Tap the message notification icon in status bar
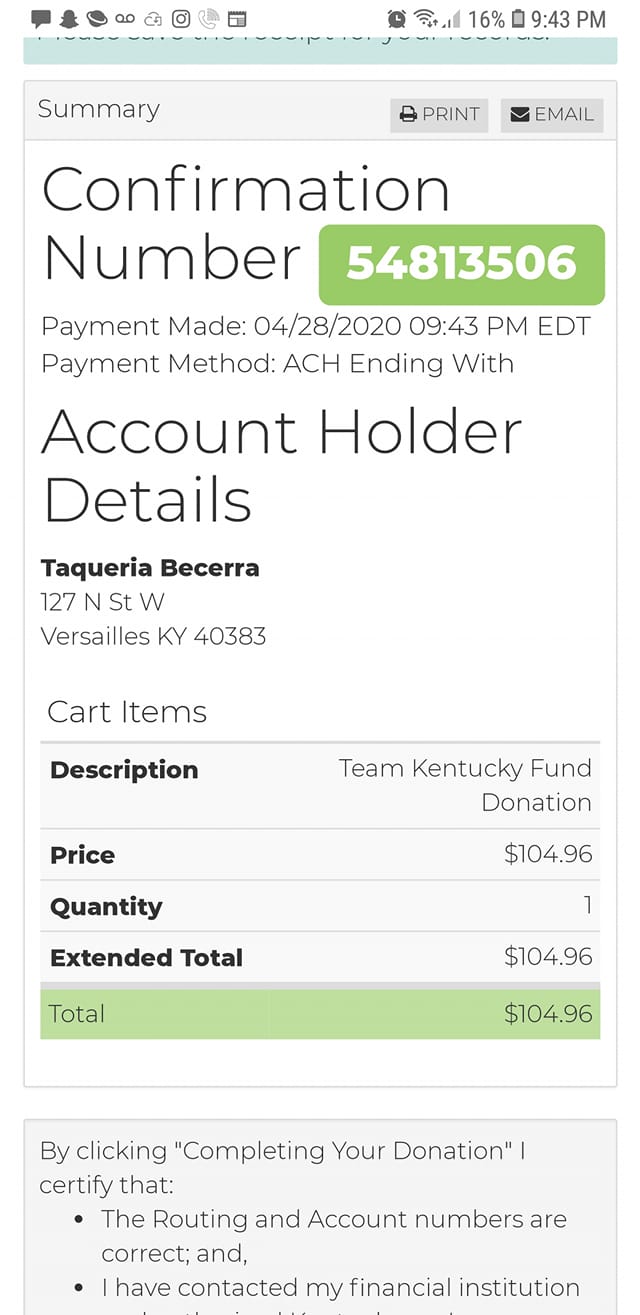Screen dimensions: 640x1315 (41, 19)
